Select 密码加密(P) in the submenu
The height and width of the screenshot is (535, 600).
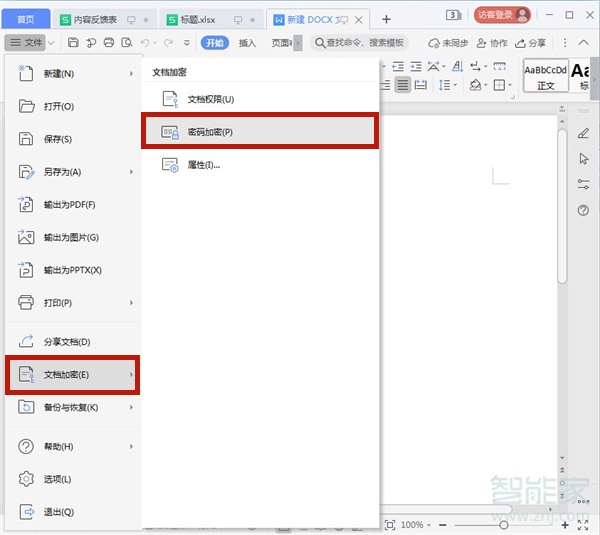tap(260, 132)
